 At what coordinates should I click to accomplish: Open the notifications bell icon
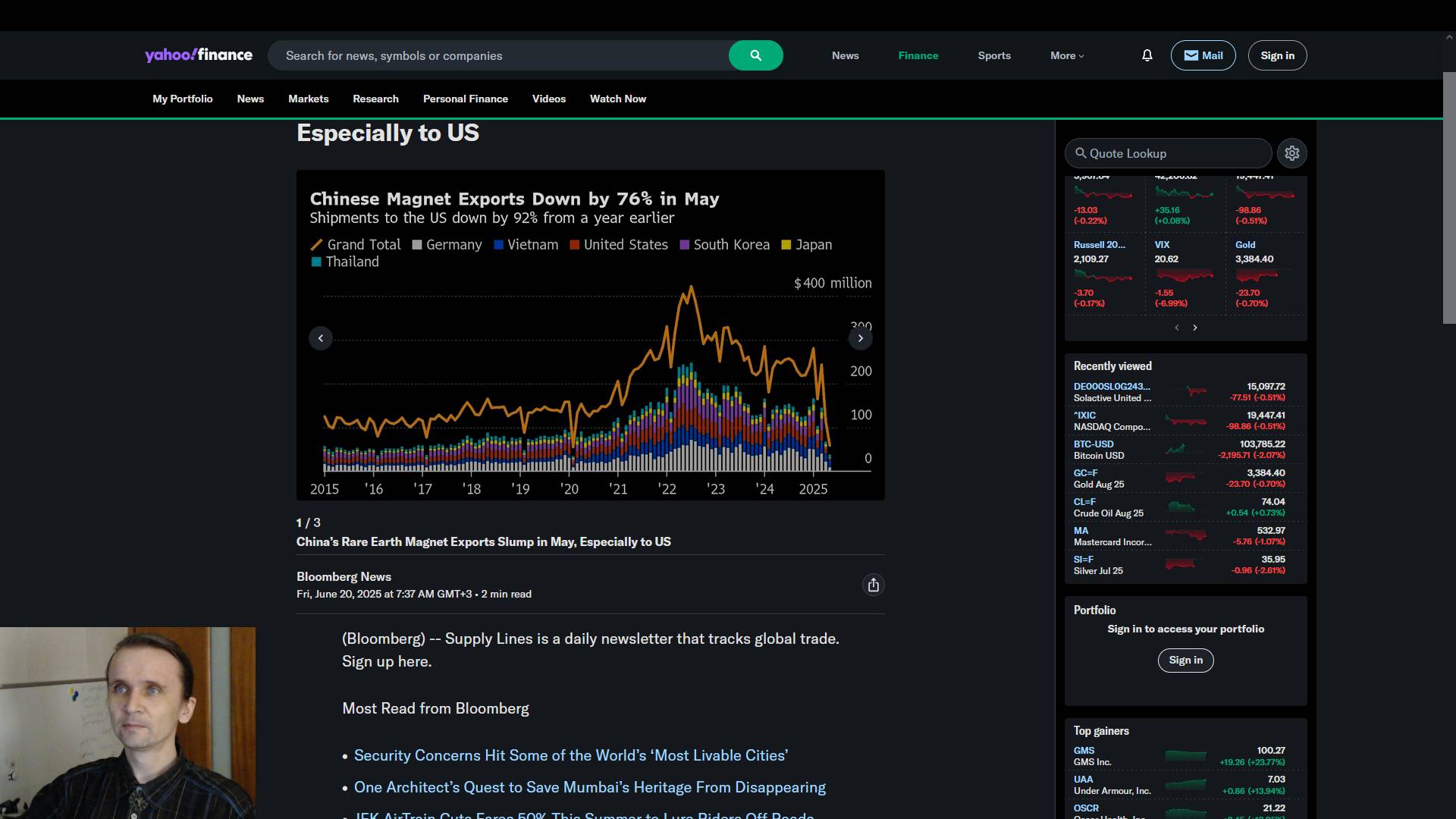(x=1147, y=55)
